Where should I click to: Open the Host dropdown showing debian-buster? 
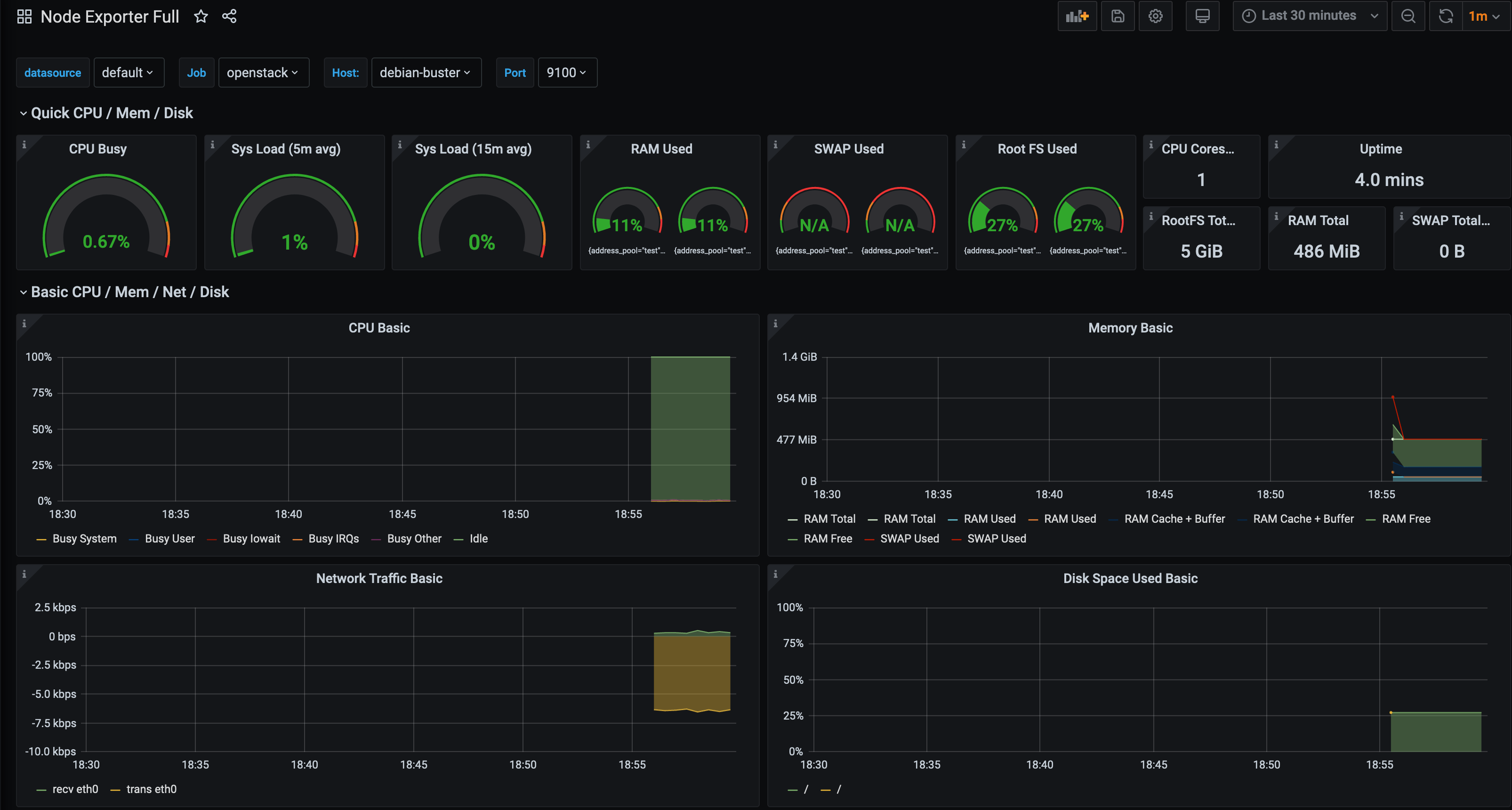click(426, 72)
